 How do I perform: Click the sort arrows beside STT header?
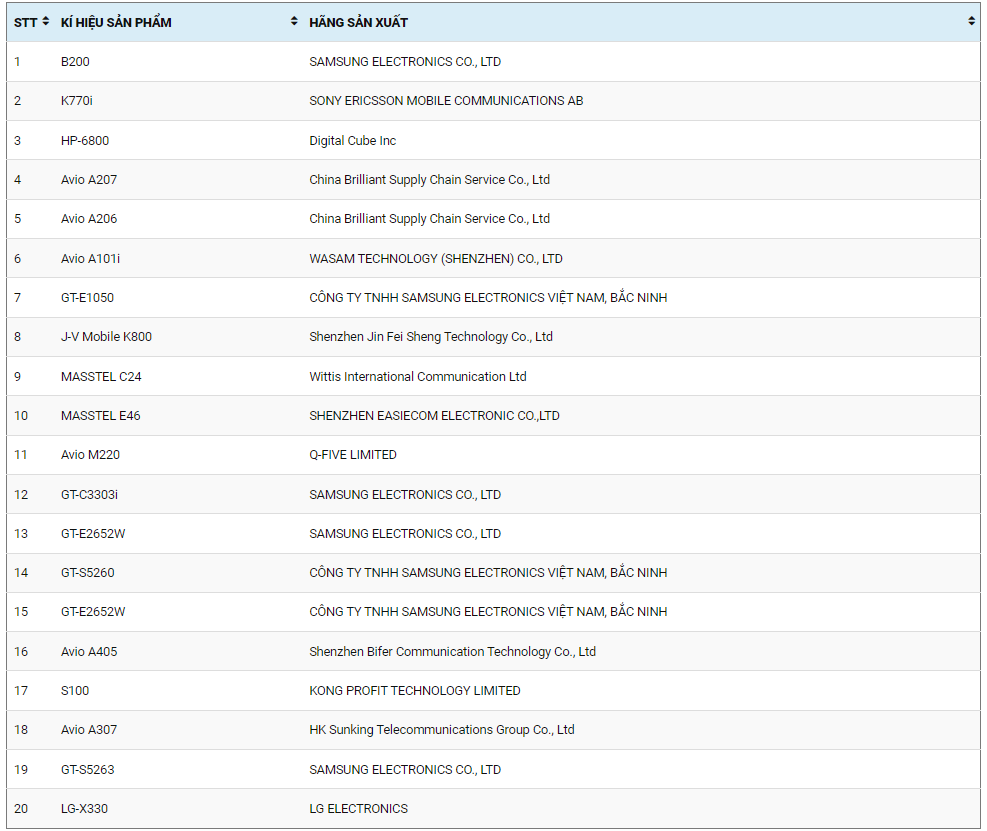pyautogui.click(x=46, y=21)
